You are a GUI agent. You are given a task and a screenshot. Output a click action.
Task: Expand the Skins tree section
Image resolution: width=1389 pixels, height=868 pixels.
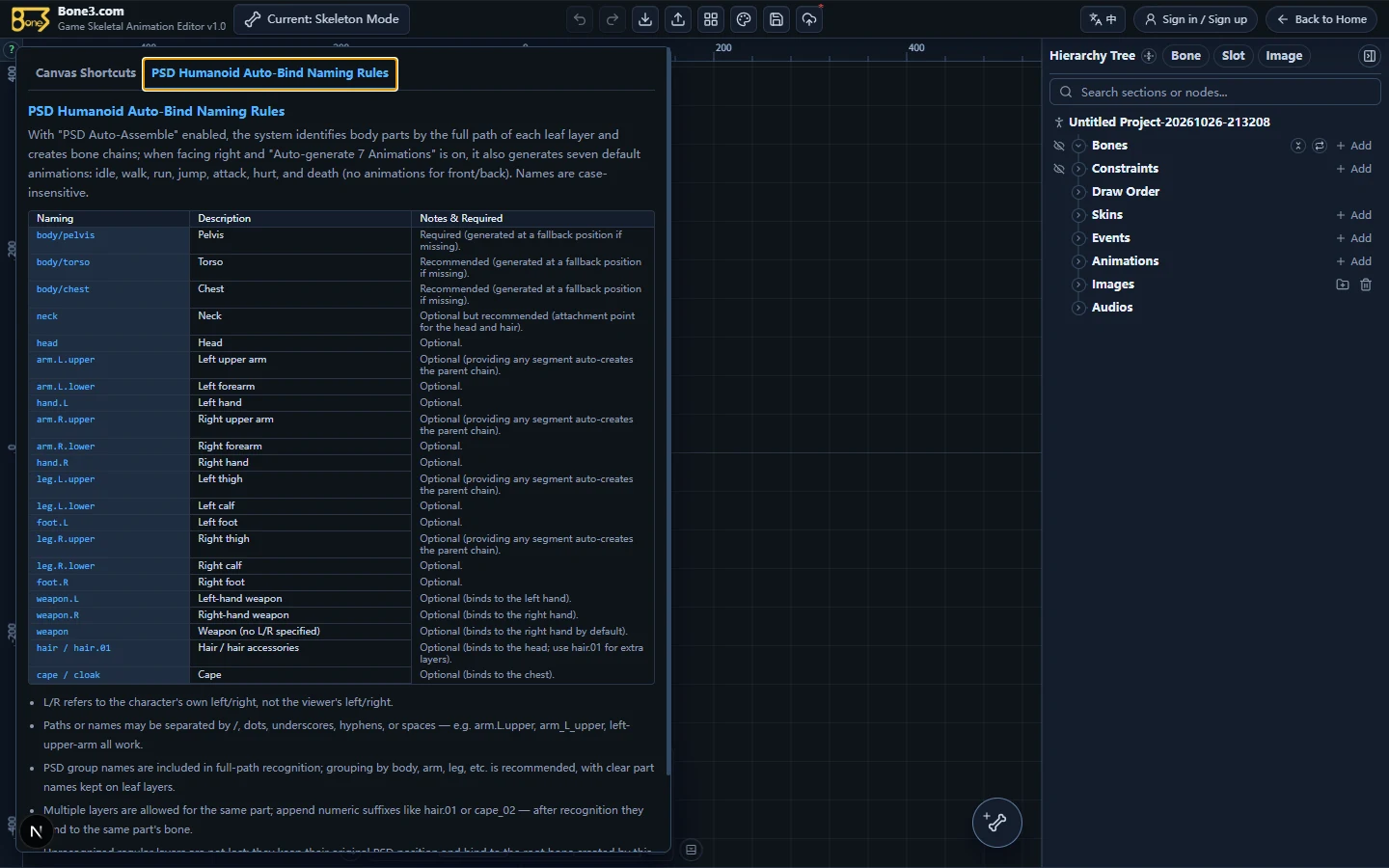coord(1078,215)
